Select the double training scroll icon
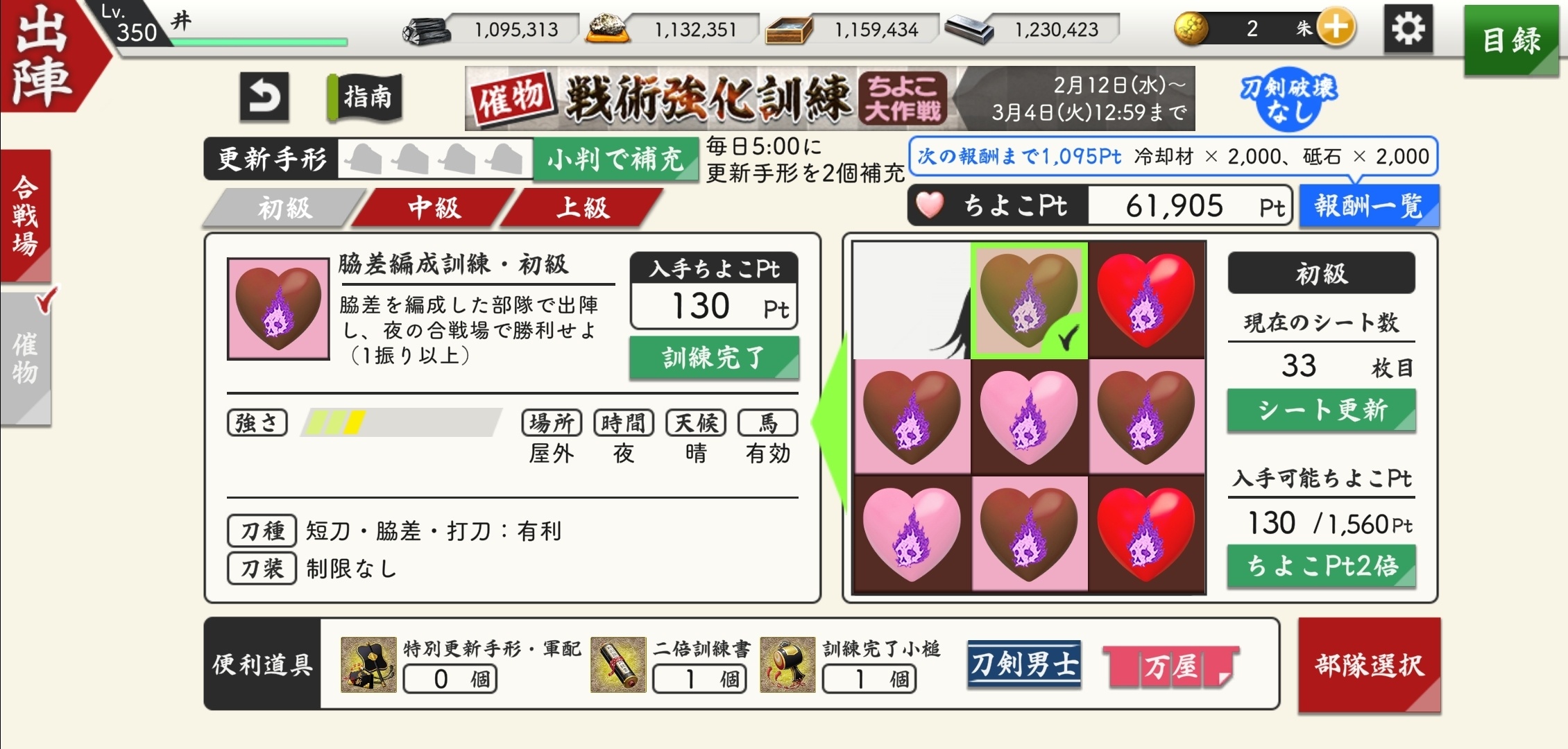This screenshot has height=749, width=1568. pyautogui.click(x=618, y=665)
